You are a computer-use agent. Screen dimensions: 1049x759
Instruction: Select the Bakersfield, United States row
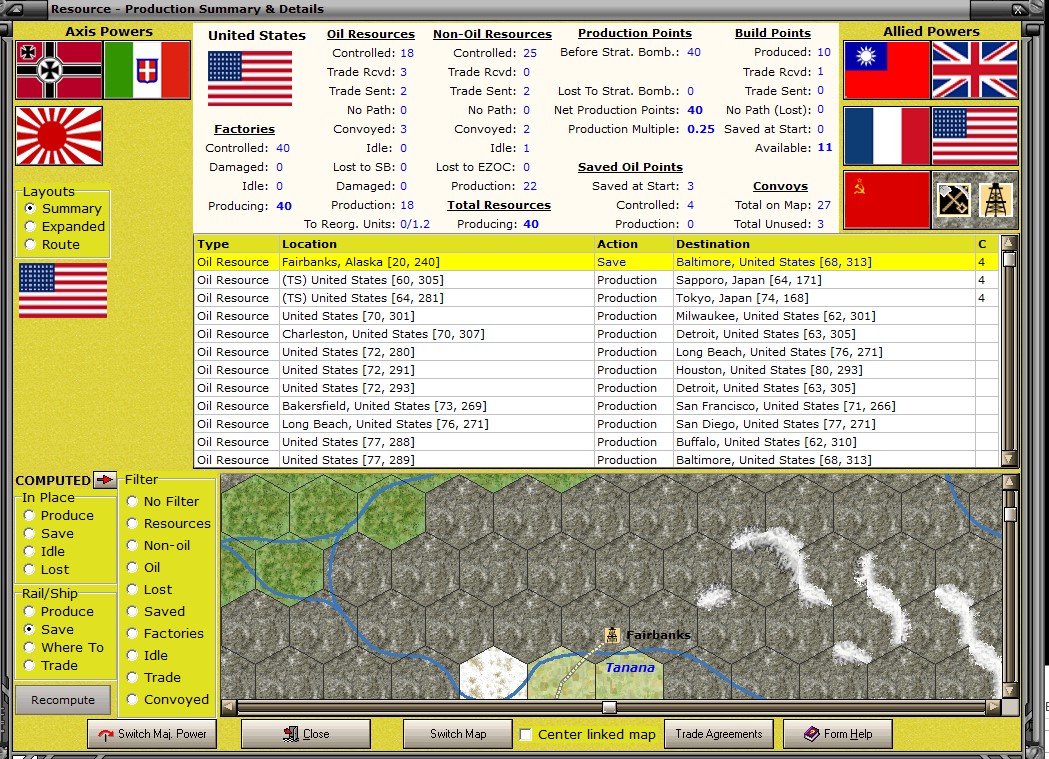596,406
